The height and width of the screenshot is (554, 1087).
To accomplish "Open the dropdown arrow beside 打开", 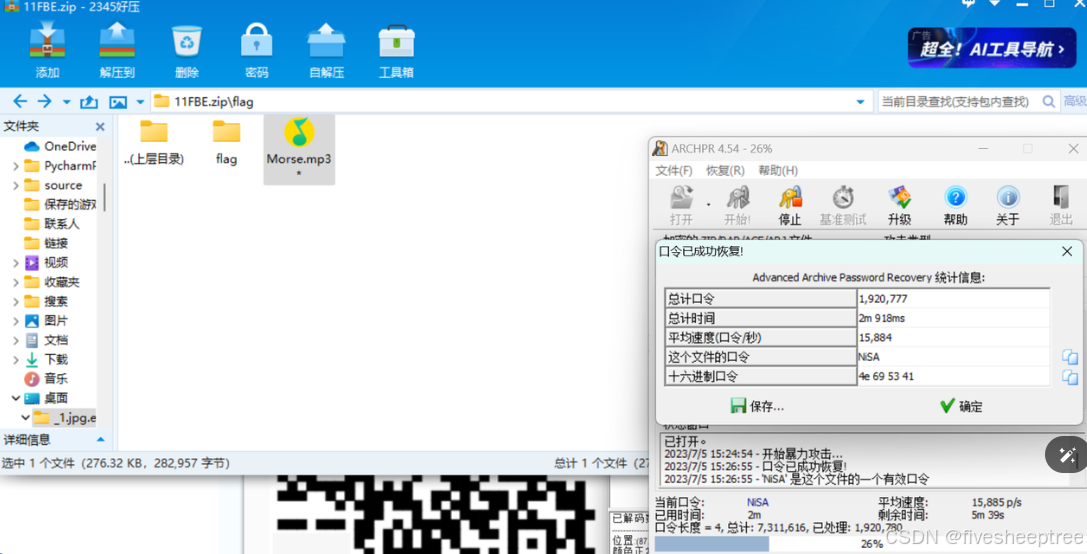I will [x=708, y=204].
